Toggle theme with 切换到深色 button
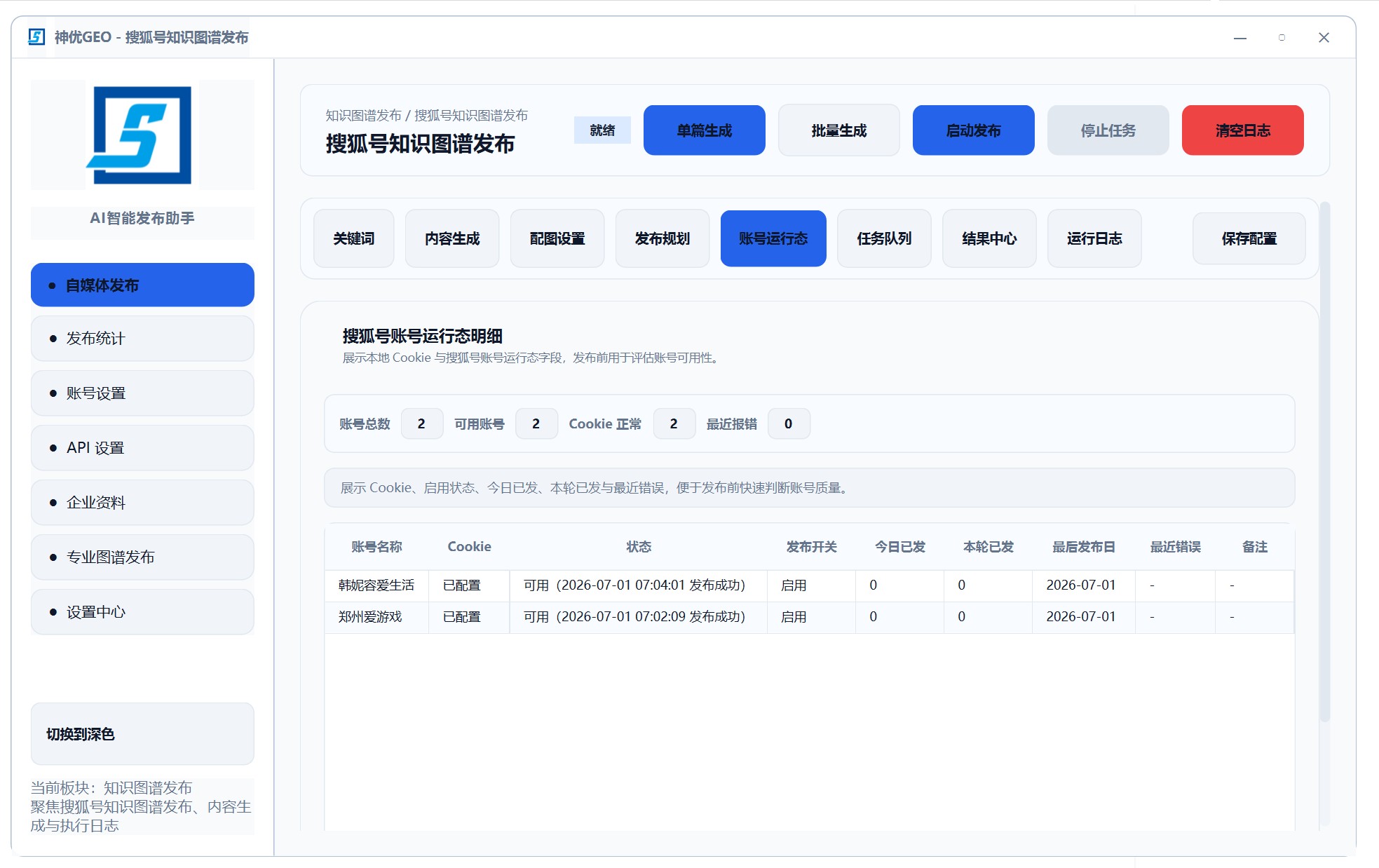 pos(142,733)
